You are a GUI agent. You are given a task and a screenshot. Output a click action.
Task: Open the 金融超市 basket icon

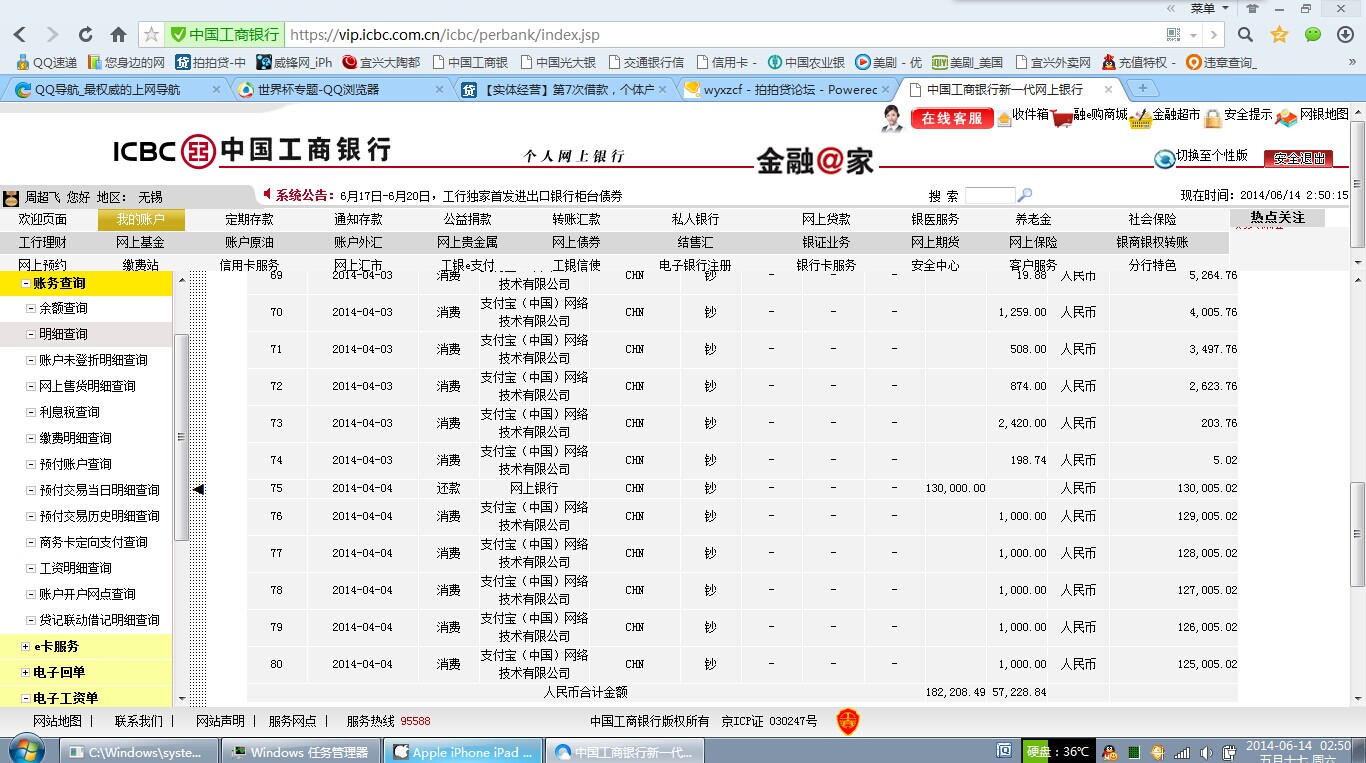pyautogui.click(x=1140, y=118)
